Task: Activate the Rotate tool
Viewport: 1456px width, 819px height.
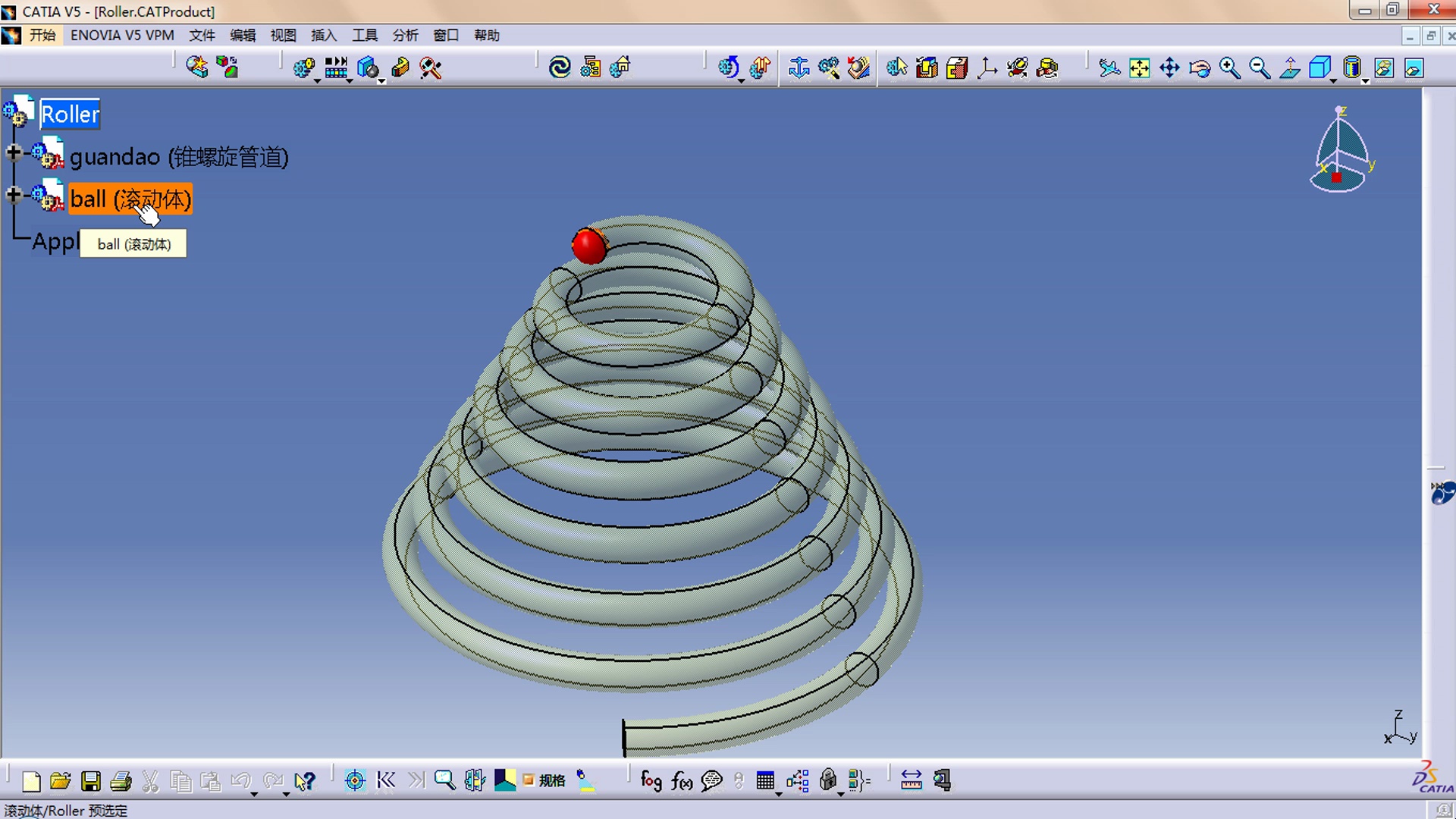Action: point(1198,68)
